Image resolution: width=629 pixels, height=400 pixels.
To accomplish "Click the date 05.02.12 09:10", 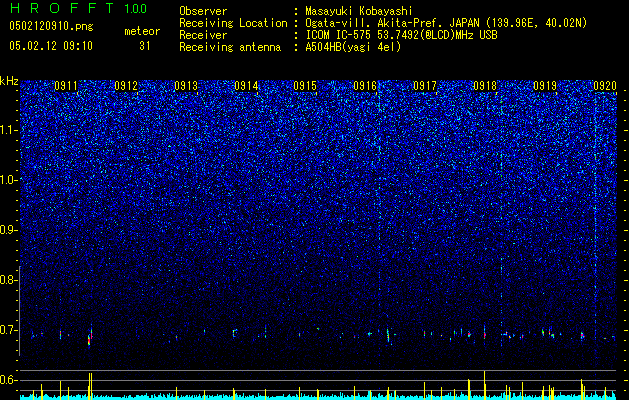I will coord(51,46).
